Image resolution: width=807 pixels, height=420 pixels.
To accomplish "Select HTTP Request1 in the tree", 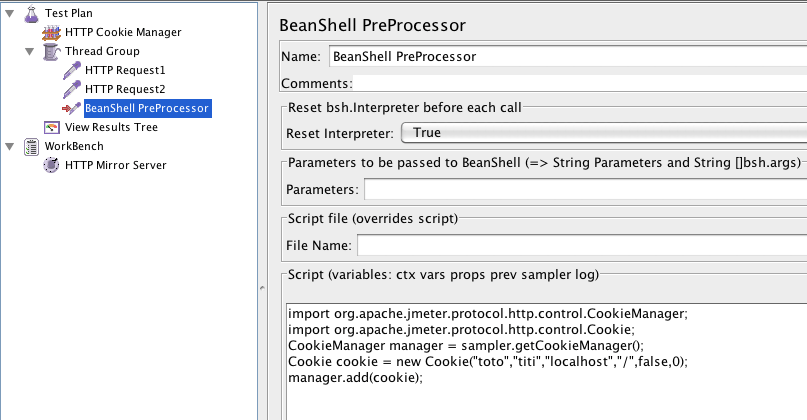I will coord(125,70).
